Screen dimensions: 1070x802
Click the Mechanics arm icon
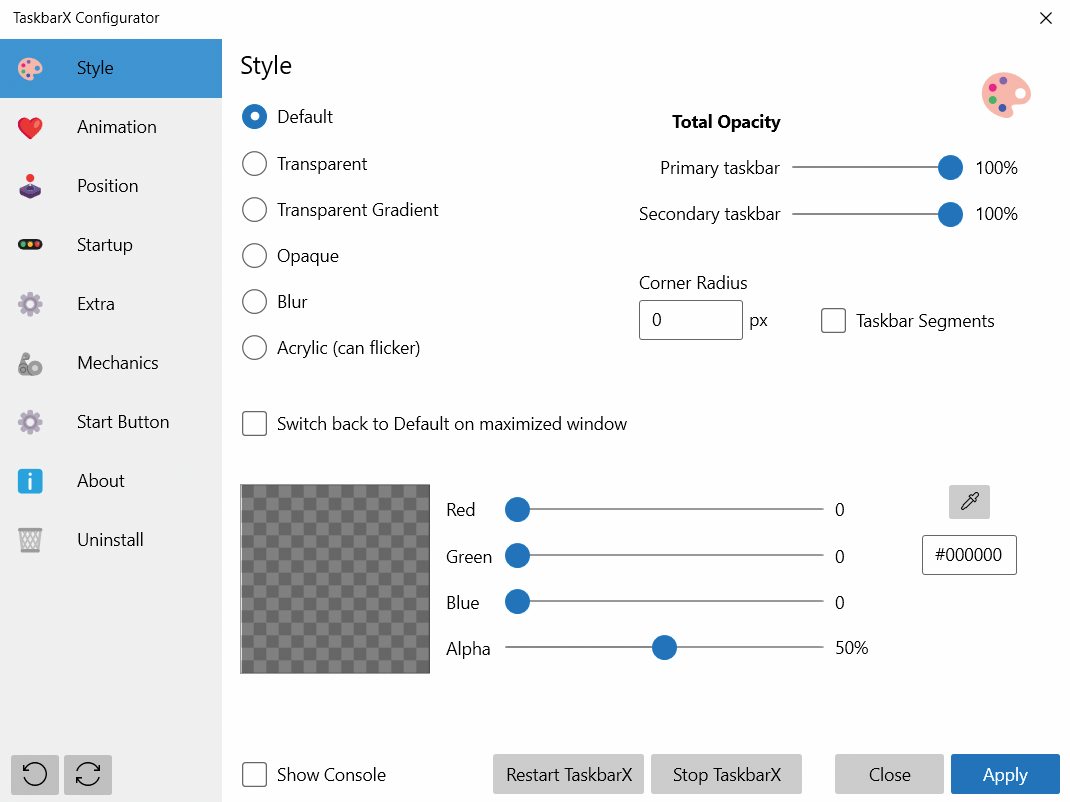(30, 363)
